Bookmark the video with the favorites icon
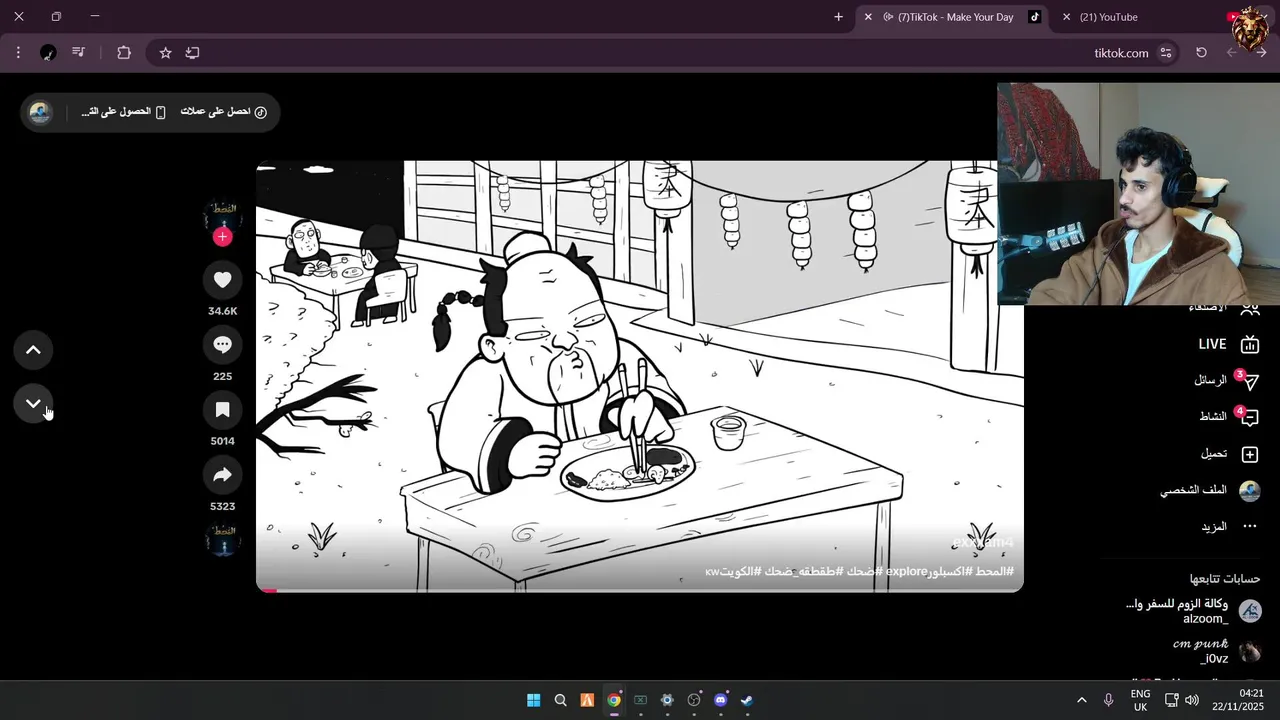Viewport: 1280px width, 720px height. pyautogui.click(x=222, y=410)
